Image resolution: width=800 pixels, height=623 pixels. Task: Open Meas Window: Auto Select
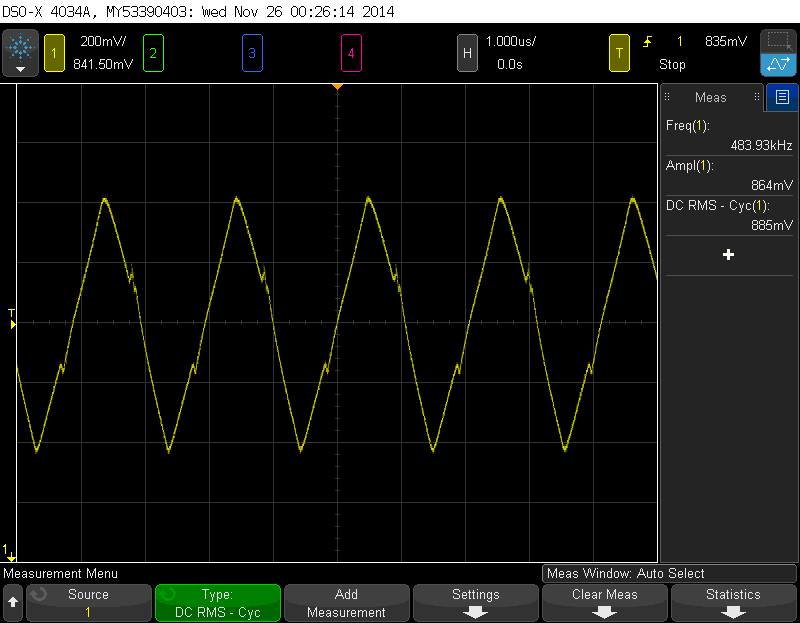pos(668,573)
